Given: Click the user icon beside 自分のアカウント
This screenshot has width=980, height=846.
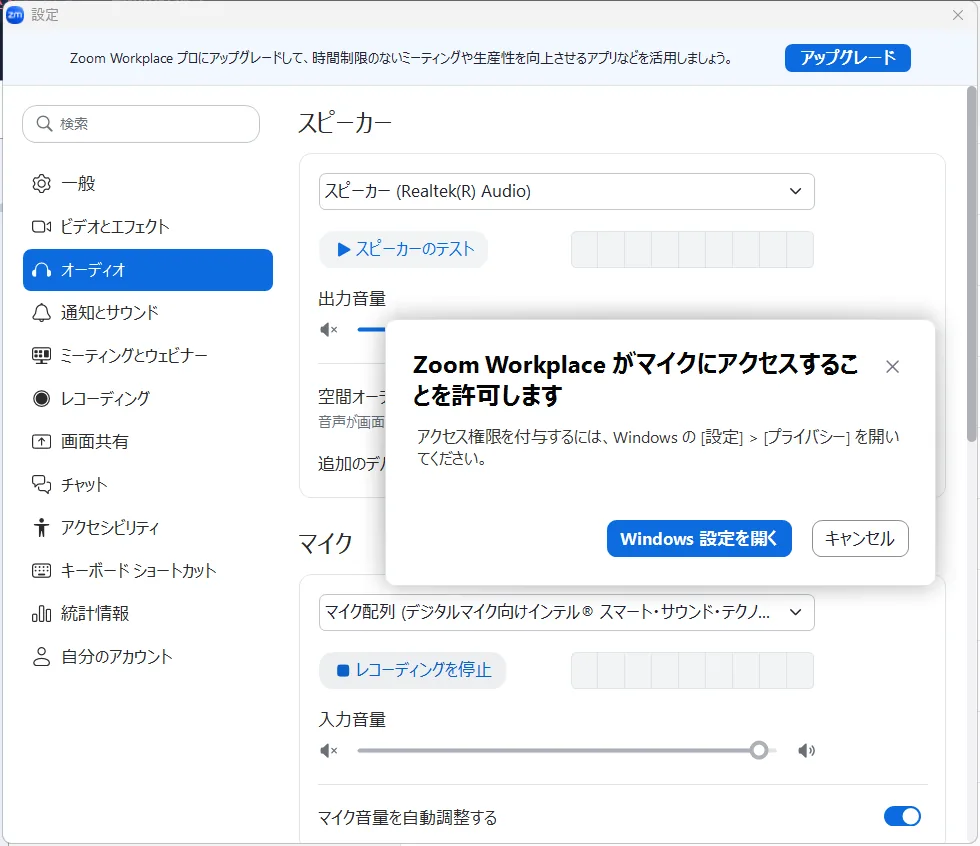Looking at the screenshot, I should pos(41,657).
